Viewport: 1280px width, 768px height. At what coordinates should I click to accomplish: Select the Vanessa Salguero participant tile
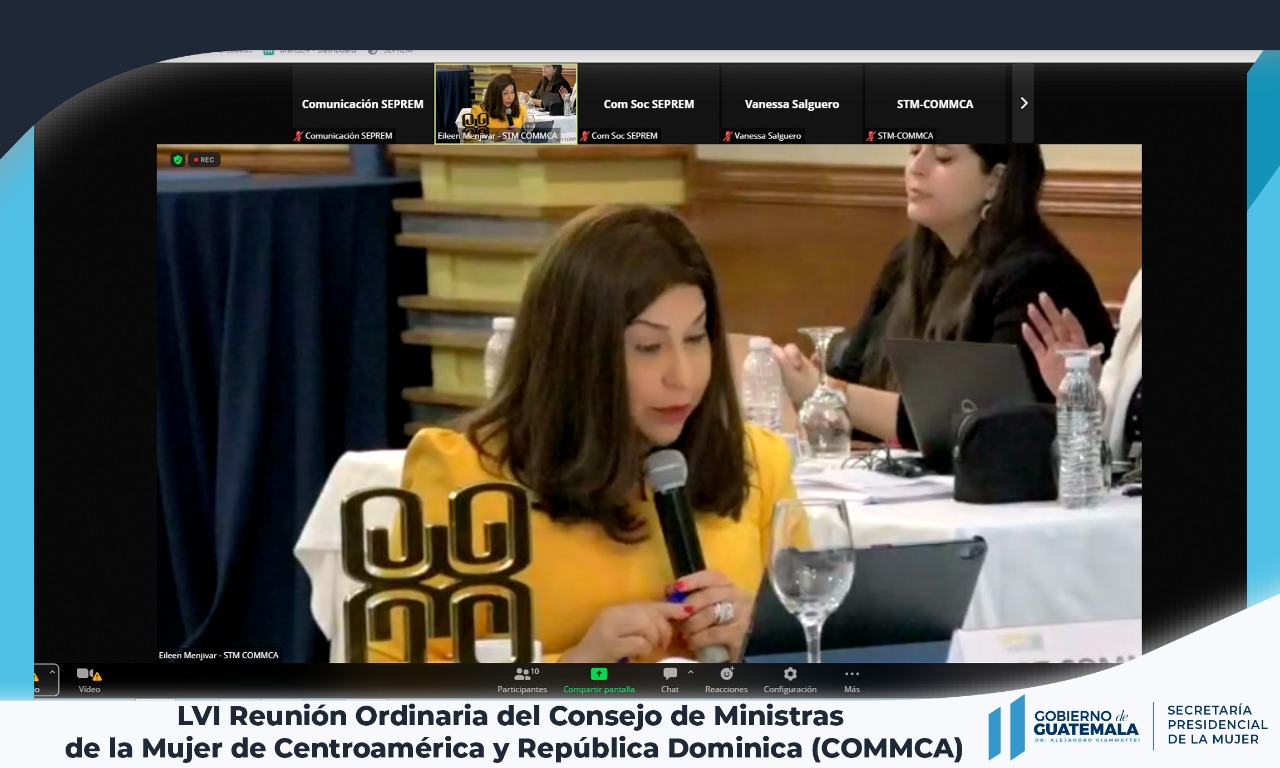[x=791, y=103]
